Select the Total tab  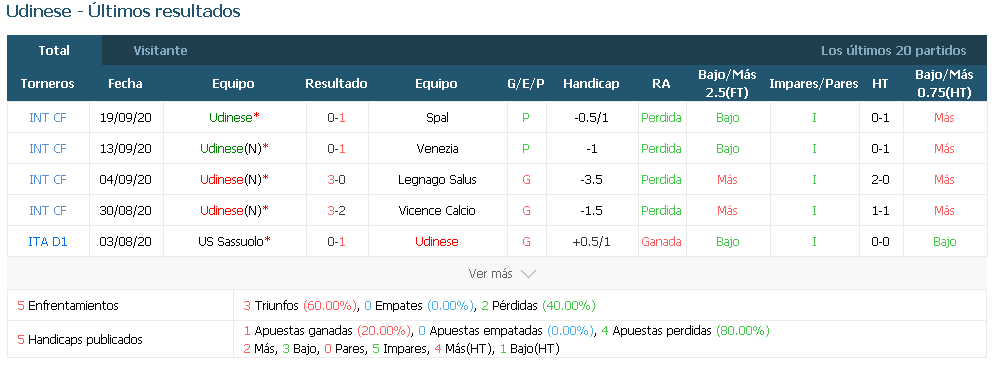tap(54, 51)
